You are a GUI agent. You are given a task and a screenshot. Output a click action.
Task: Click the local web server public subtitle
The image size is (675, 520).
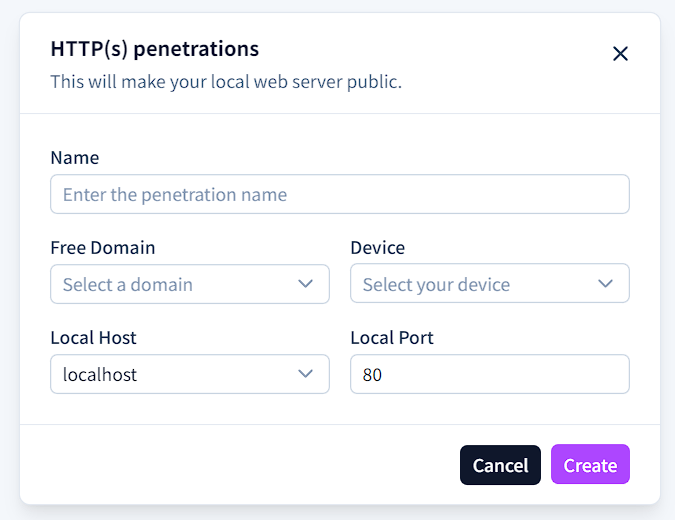pyautogui.click(x=226, y=82)
